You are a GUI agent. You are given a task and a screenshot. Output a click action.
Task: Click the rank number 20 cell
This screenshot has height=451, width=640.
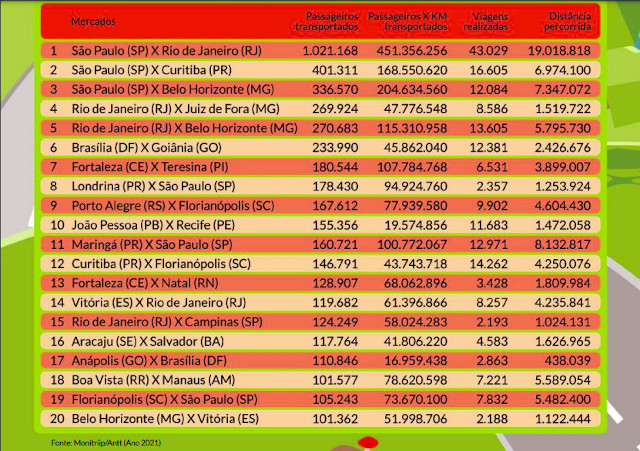click(54, 418)
